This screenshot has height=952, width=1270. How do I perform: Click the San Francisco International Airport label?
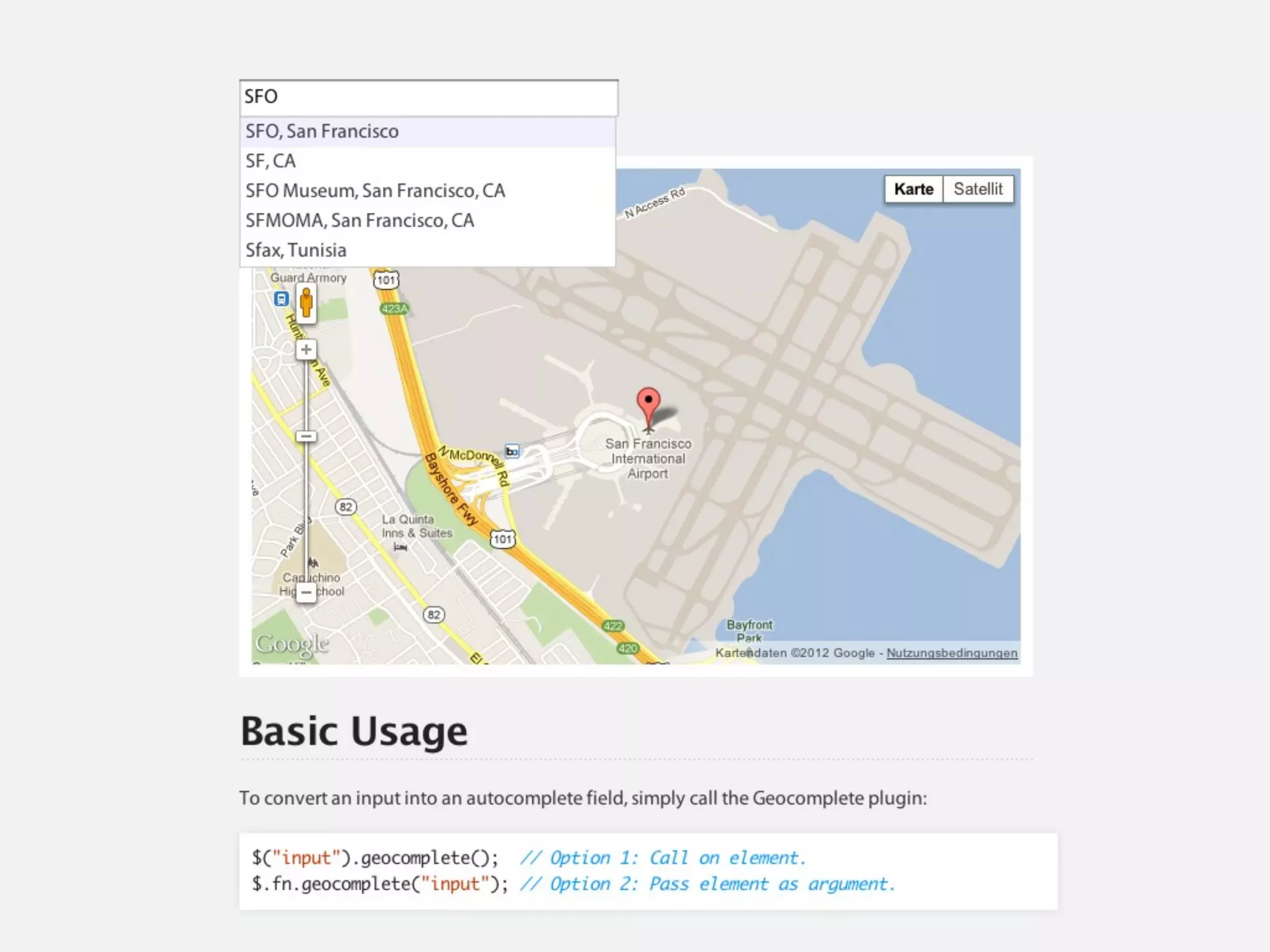pyautogui.click(x=648, y=459)
